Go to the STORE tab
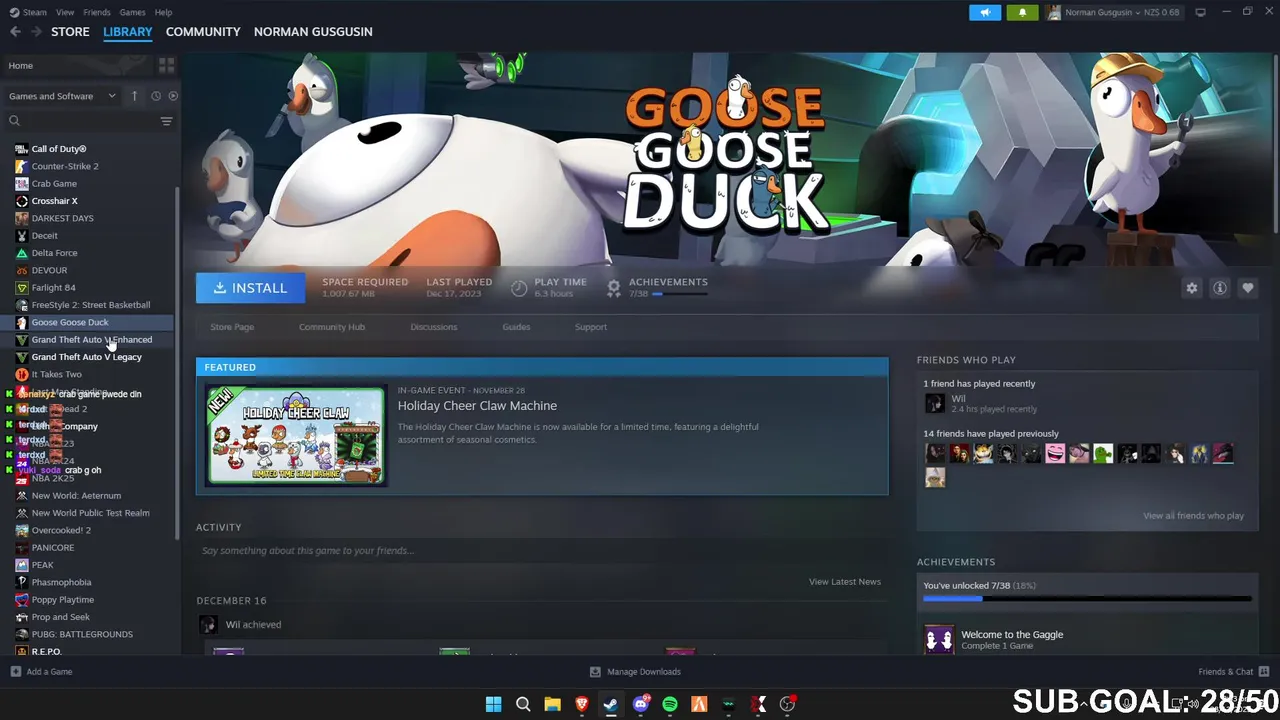The height and width of the screenshot is (720, 1280). coord(70,32)
